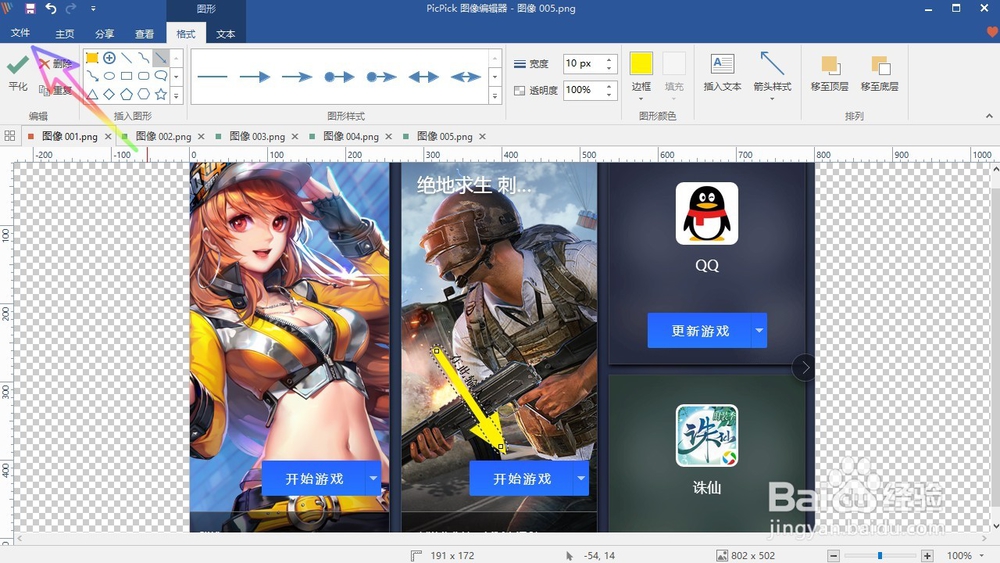This screenshot has width=1000, height=563.
Task: Click the yellow arrow shape on canvas
Action: 469,402
